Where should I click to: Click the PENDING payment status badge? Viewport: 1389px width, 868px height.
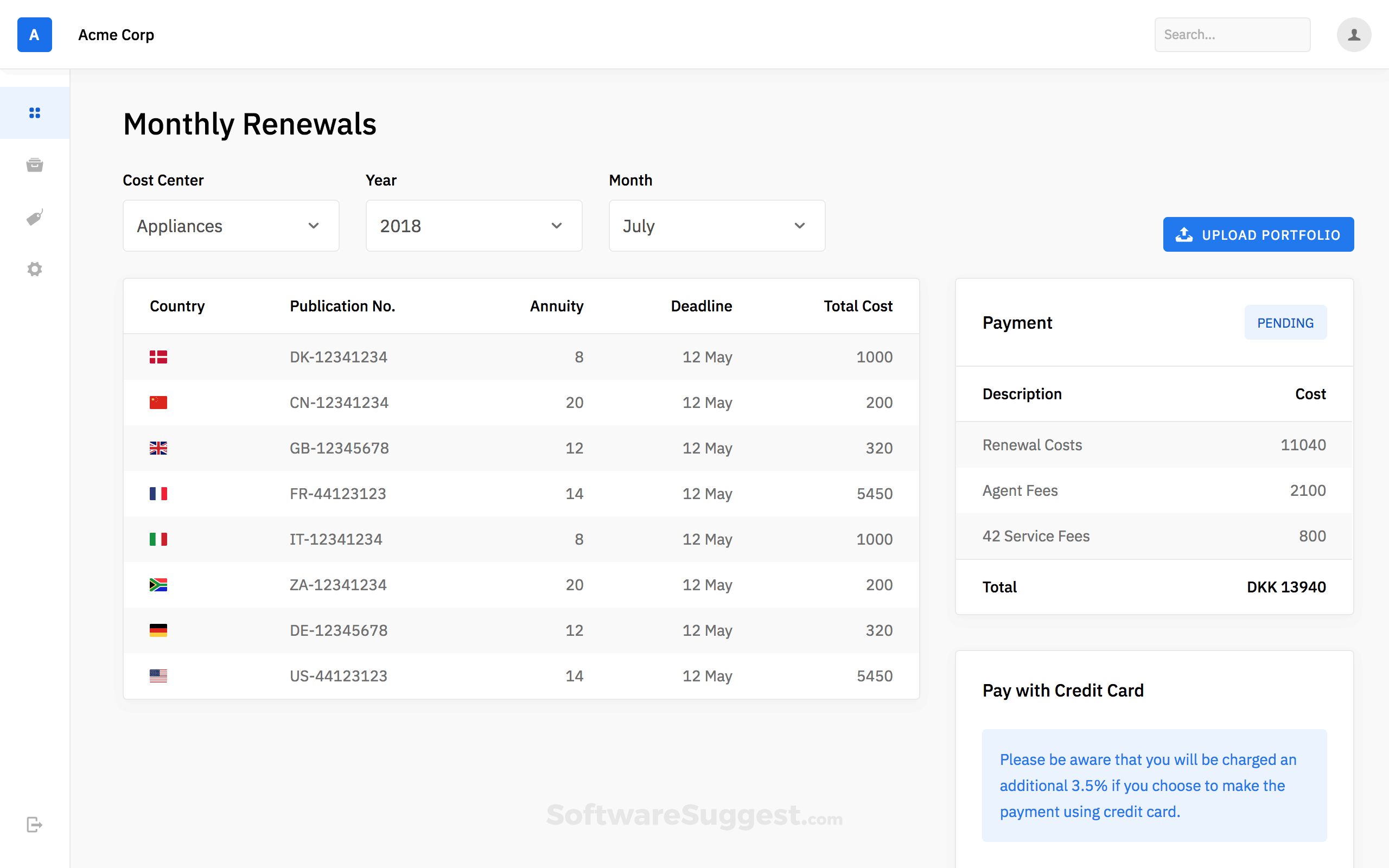tap(1285, 322)
